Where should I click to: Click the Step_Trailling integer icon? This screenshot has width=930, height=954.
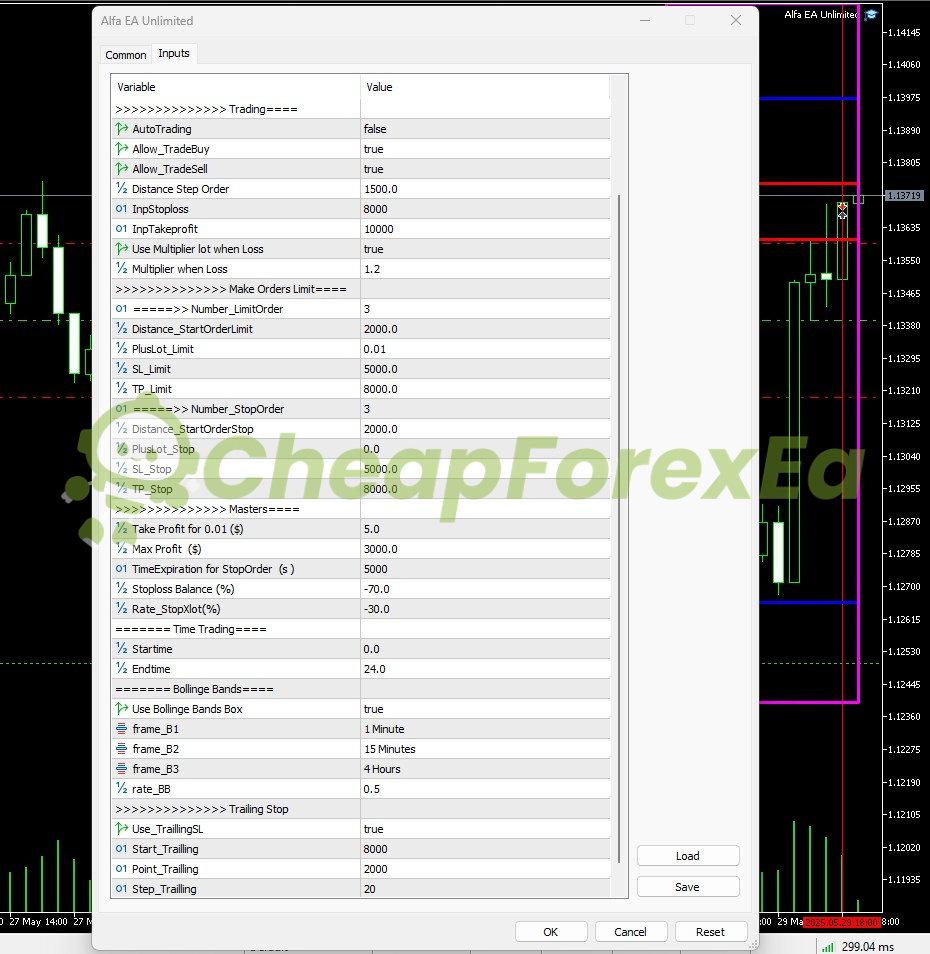click(122, 889)
